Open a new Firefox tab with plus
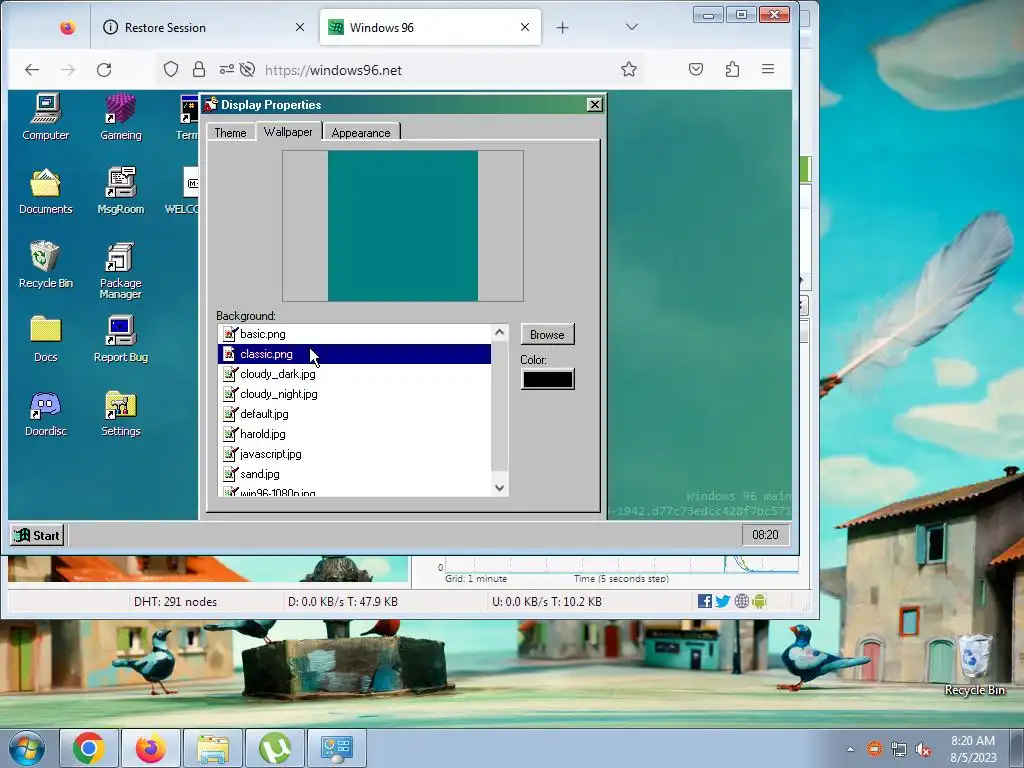The height and width of the screenshot is (768, 1024). coord(562,27)
